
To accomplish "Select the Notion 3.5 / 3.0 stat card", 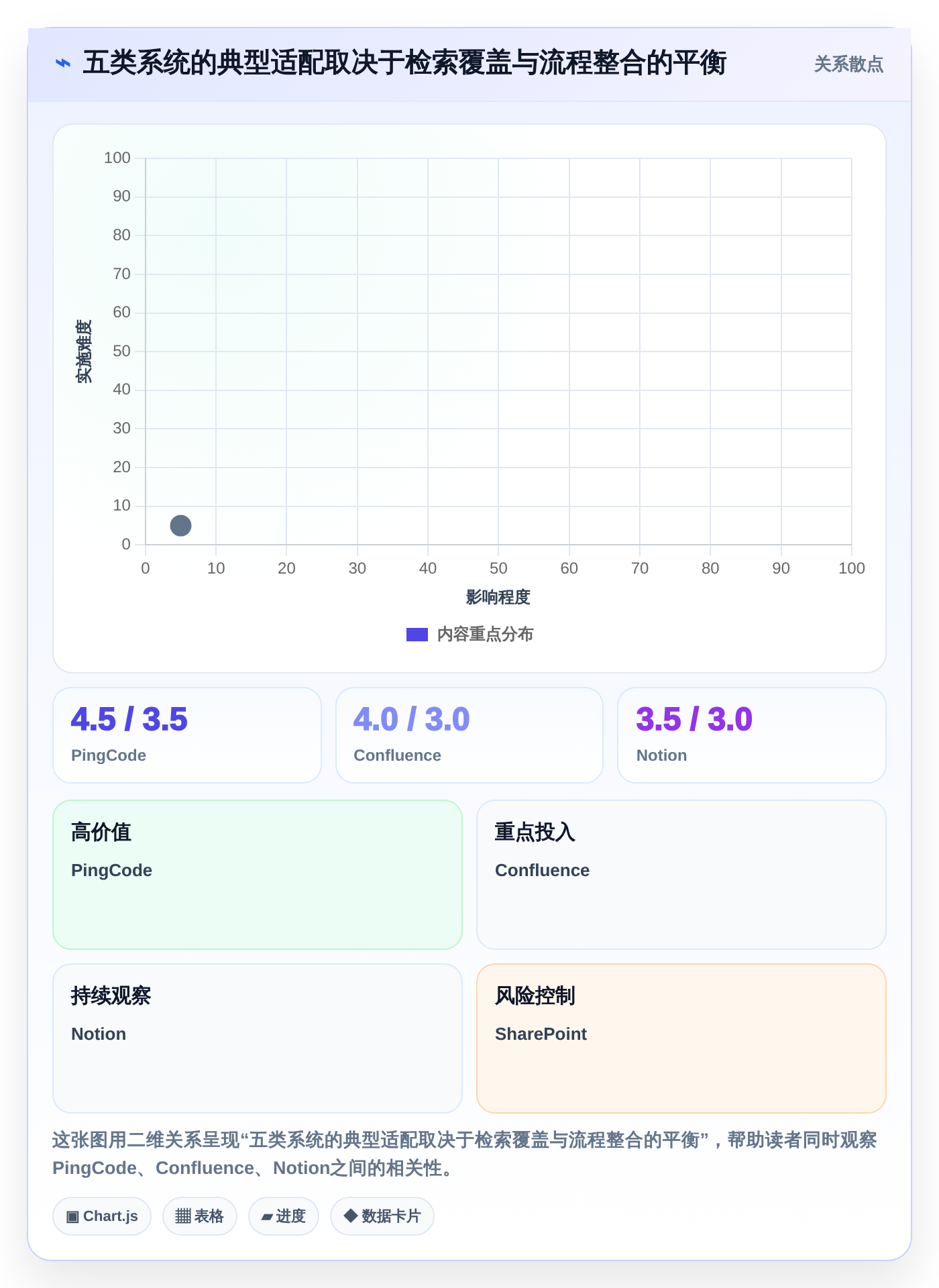I will 752,735.
